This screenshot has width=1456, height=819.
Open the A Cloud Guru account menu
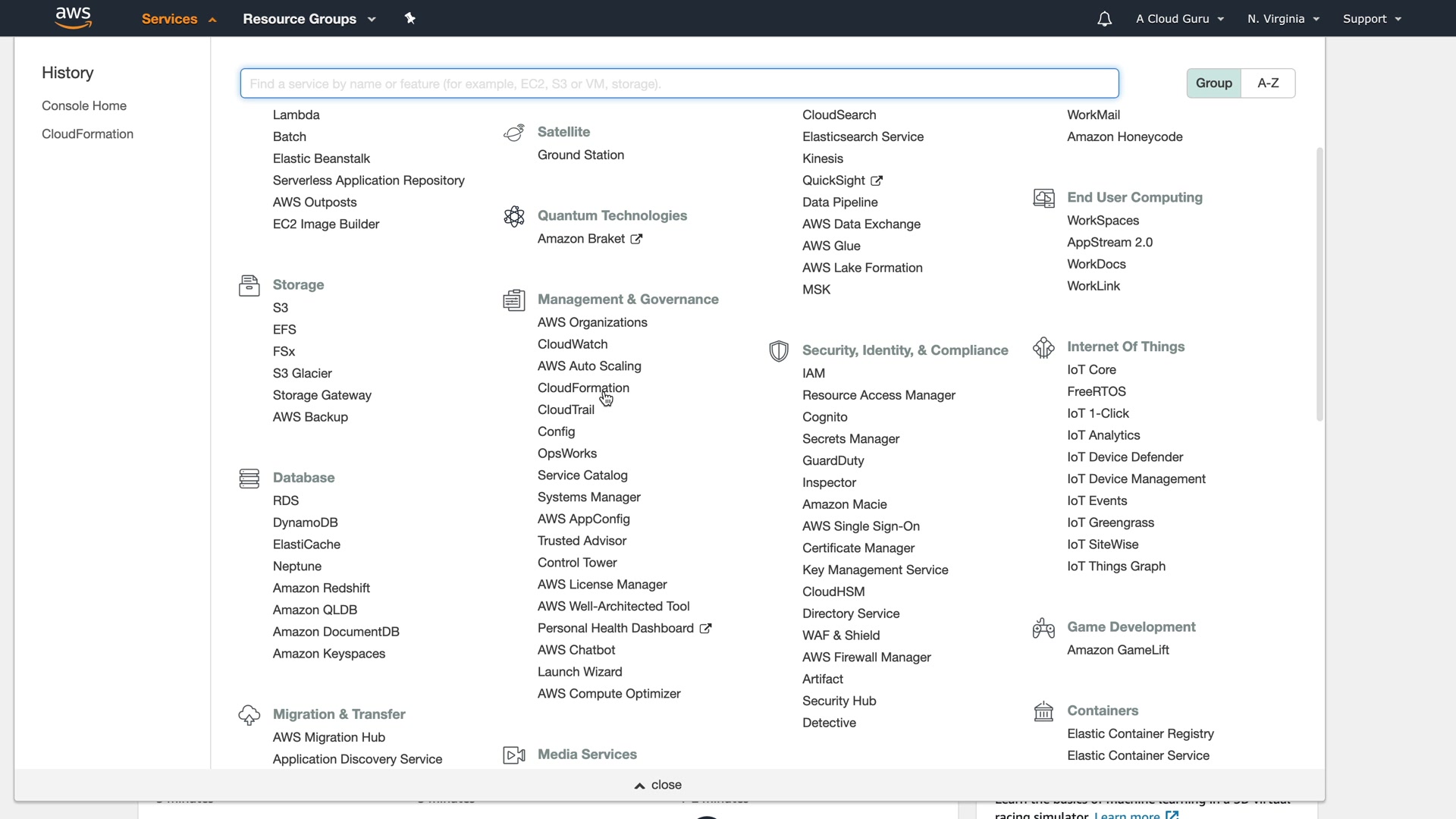1179,19
